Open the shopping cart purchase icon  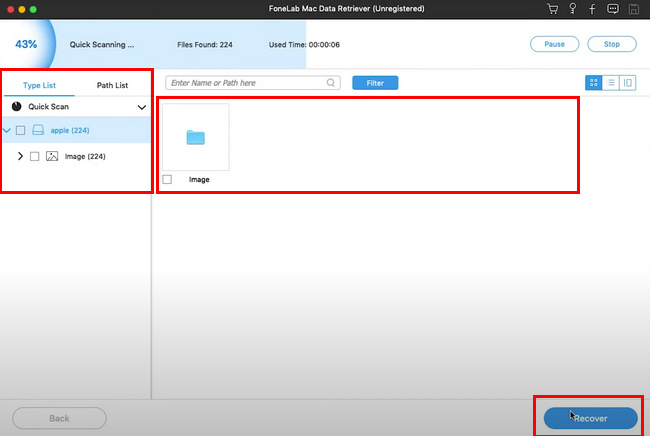click(x=553, y=9)
